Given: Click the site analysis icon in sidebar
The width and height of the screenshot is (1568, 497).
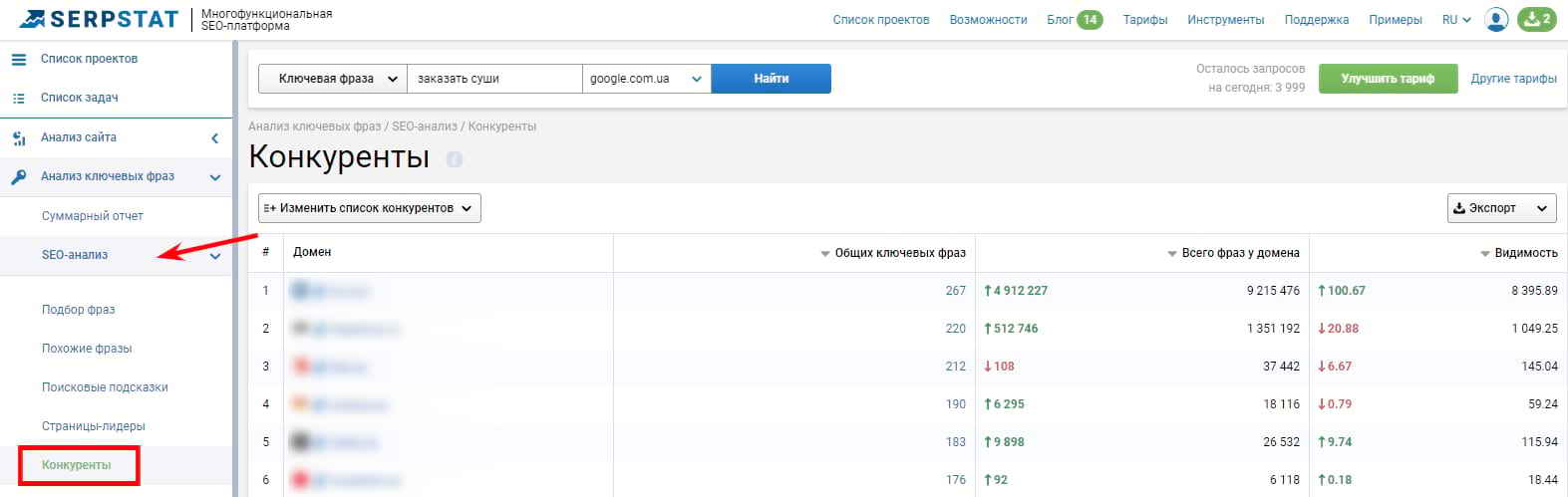Looking at the screenshot, I should (18, 138).
